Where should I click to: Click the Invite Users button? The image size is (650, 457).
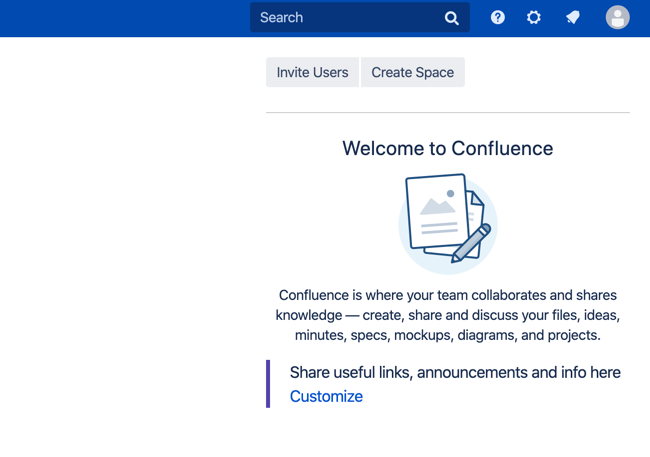tap(313, 72)
